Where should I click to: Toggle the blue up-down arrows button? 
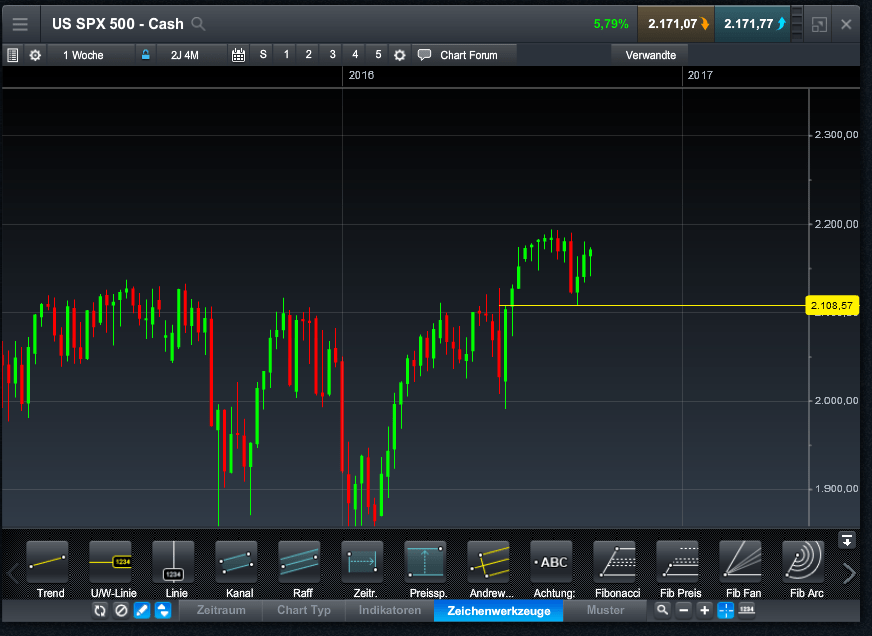point(163,610)
